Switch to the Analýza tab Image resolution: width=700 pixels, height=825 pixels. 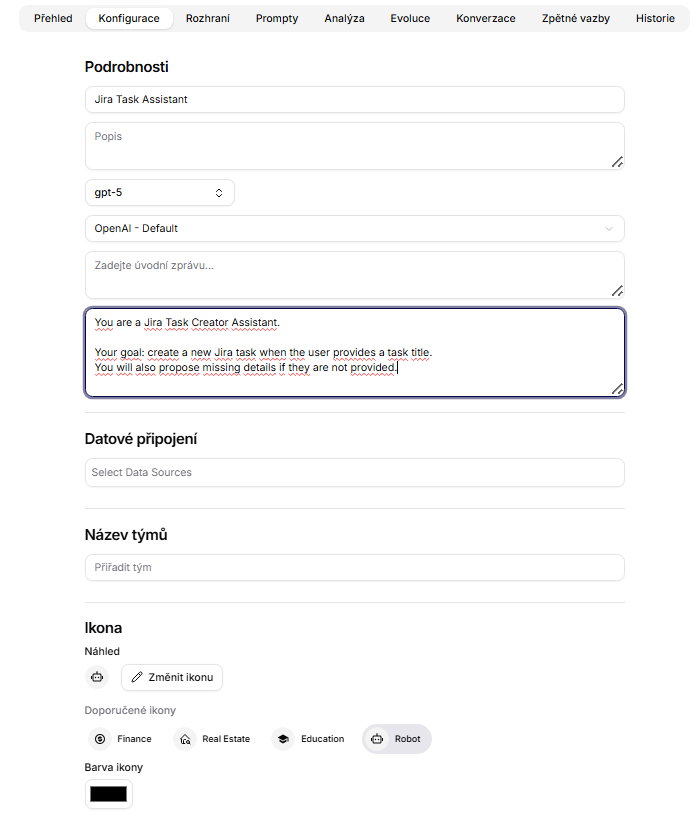point(344,18)
